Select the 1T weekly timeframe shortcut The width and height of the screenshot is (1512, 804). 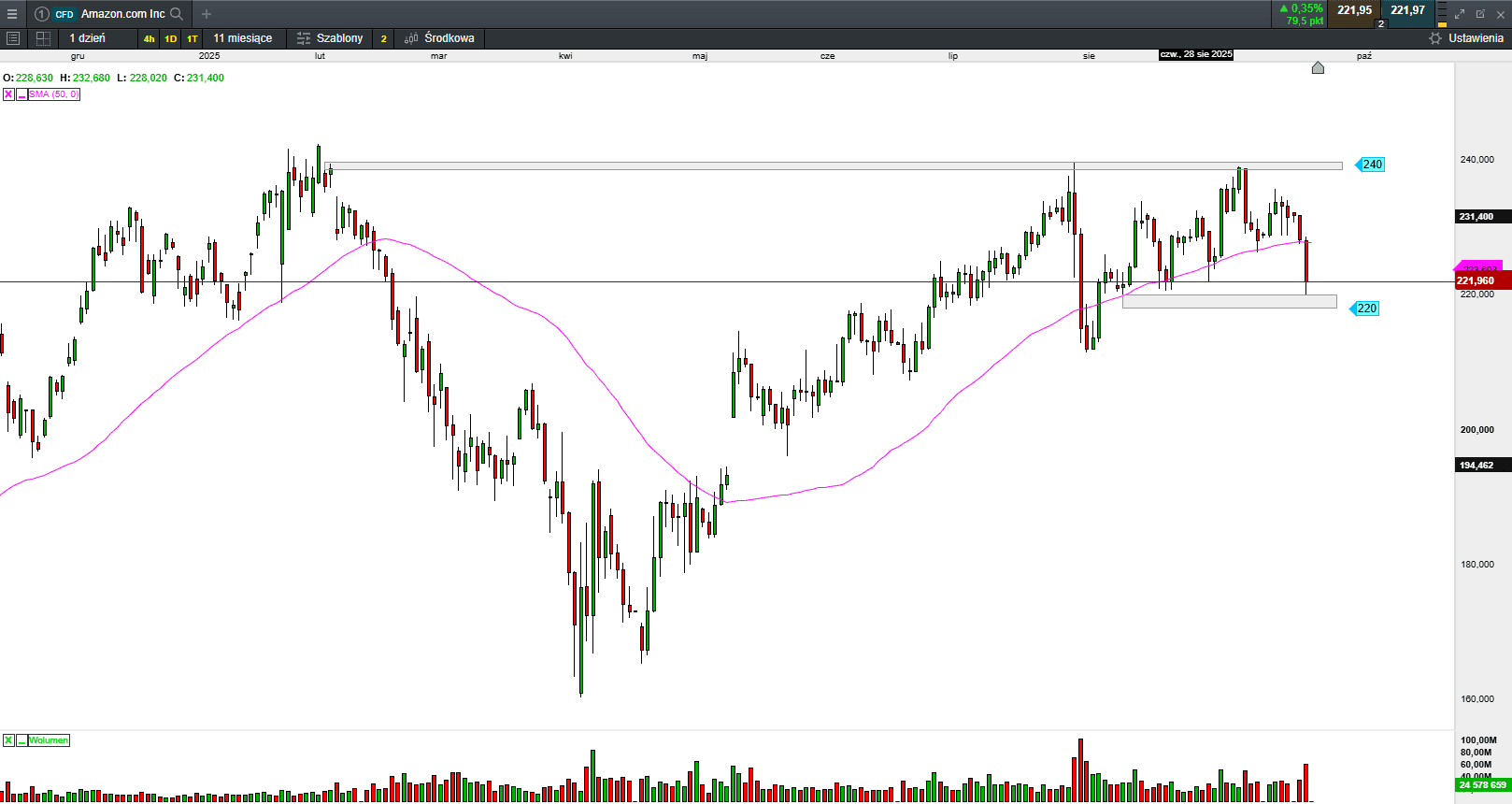(192, 38)
